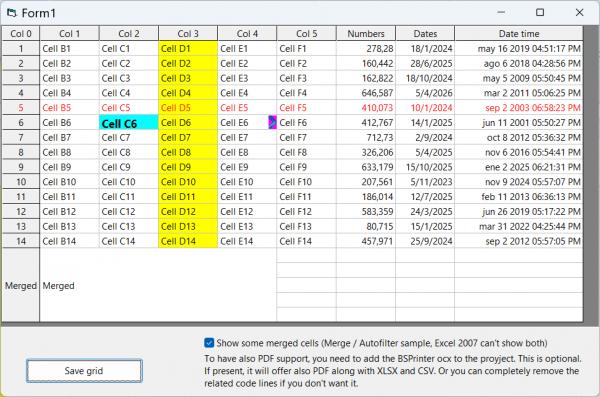Select yellow Cell D14
Viewport: 600px width, 397px height.
pos(188,241)
